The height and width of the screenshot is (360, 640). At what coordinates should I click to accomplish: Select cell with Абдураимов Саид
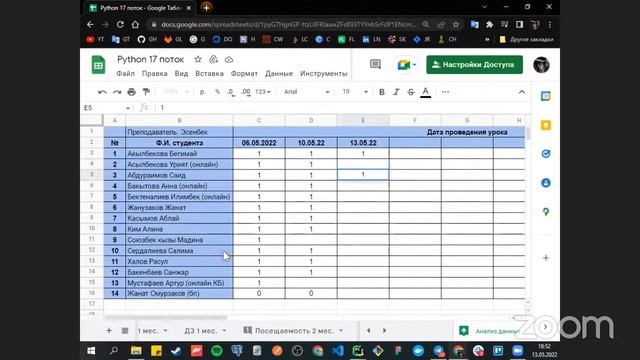point(179,175)
